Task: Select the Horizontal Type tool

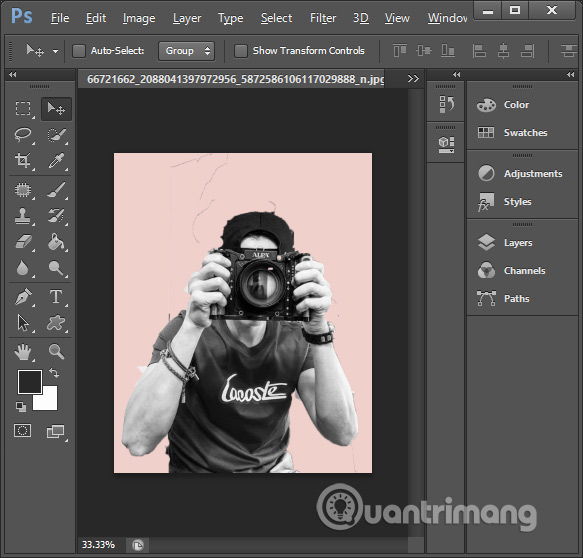Action: pos(56,297)
